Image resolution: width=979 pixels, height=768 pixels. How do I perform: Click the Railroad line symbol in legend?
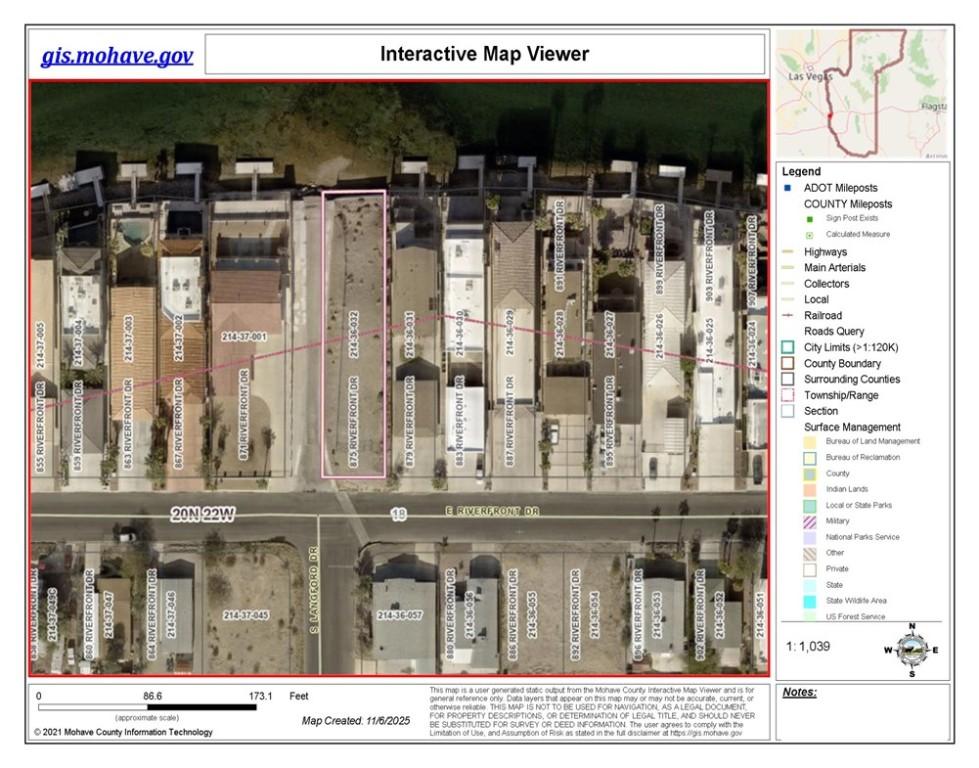coord(787,316)
